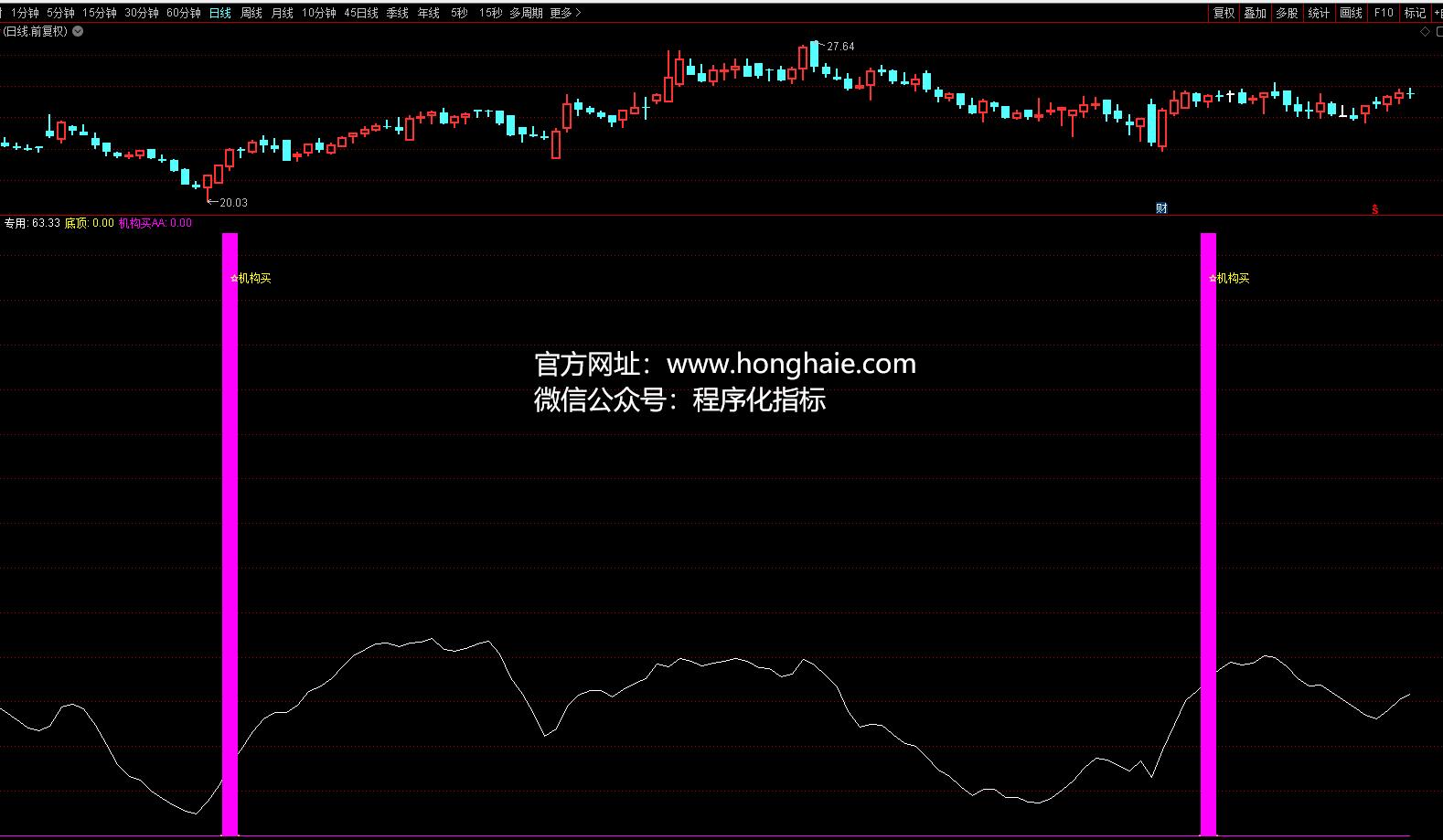Select the 月线 monthly period
This screenshot has width=1443, height=840.
(282, 13)
